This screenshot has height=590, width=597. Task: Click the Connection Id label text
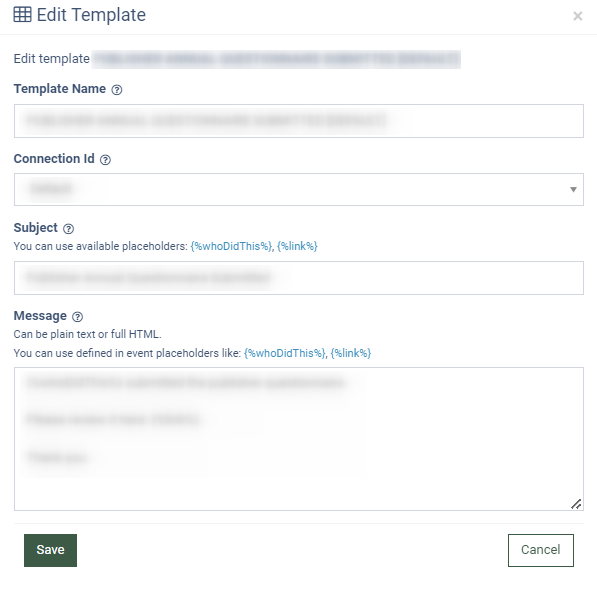[54, 159]
